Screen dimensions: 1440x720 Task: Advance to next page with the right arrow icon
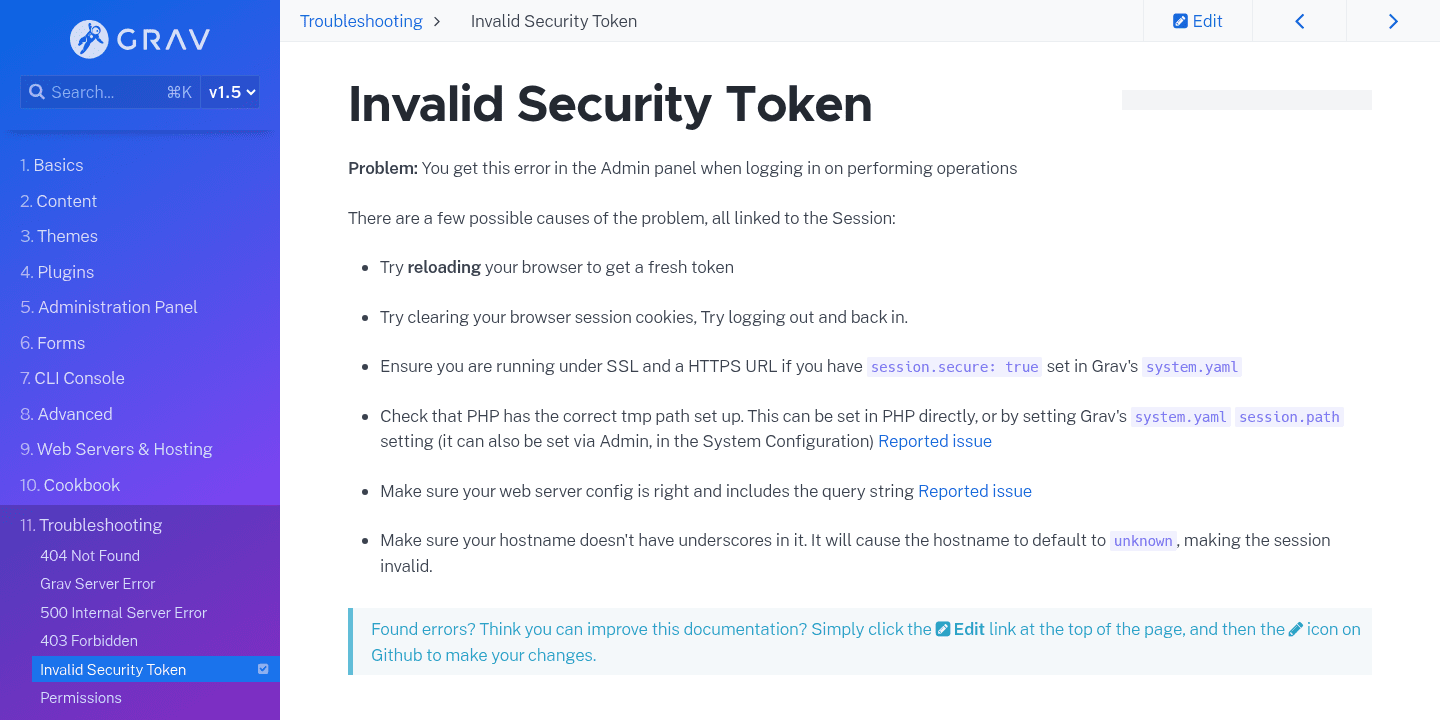click(x=1393, y=20)
